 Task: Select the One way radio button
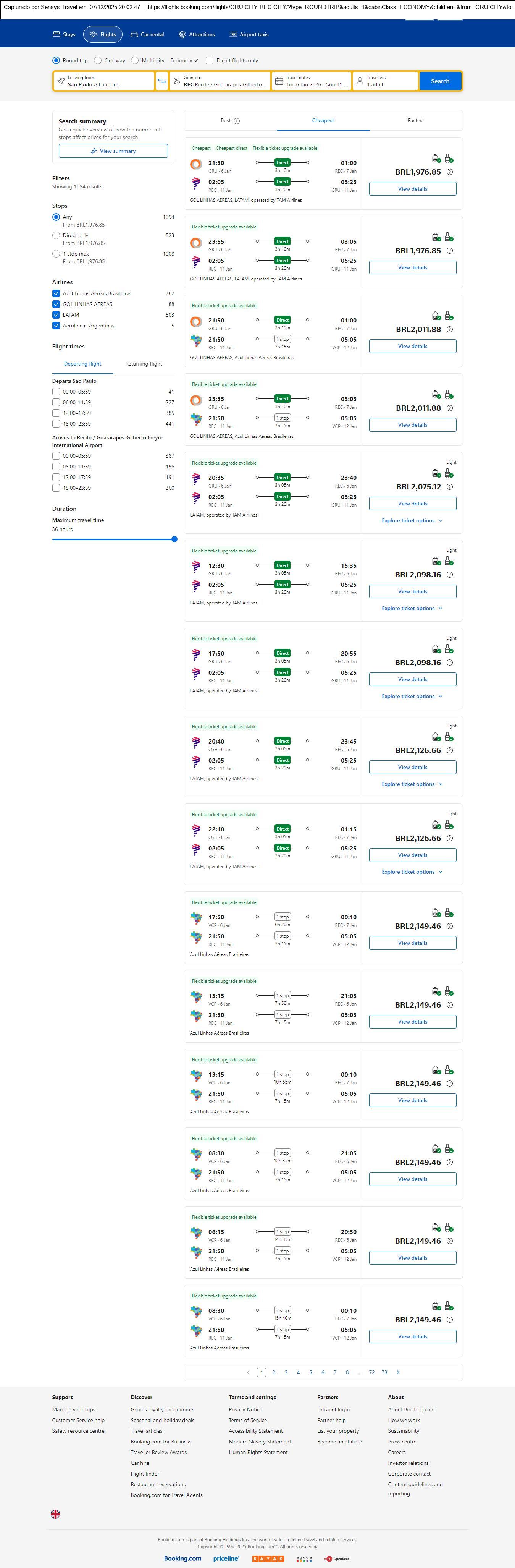[98, 60]
